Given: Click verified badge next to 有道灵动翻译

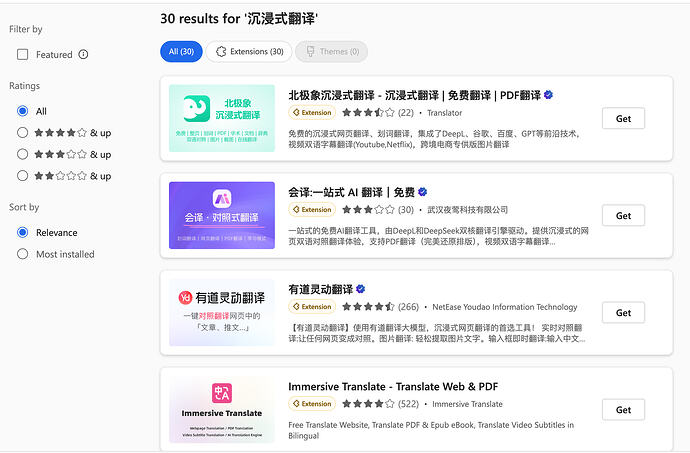Looking at the screenshot, I should (361, 288).
